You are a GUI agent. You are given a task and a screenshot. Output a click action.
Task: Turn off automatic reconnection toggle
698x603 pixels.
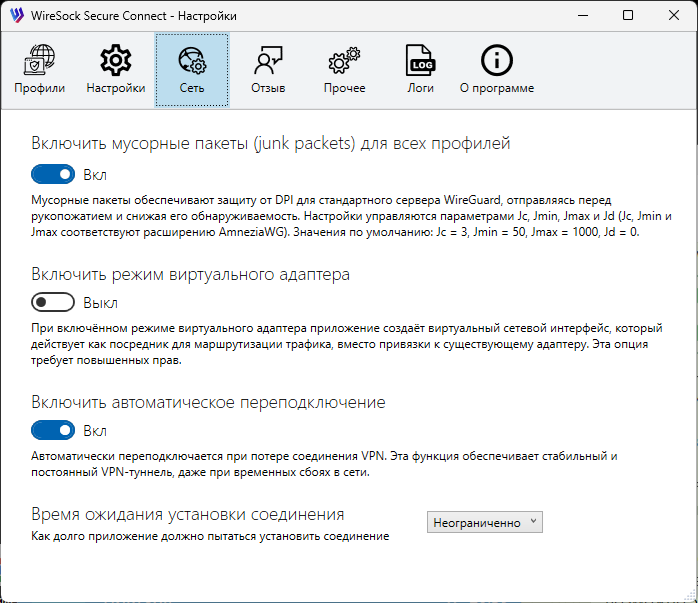click(x=53, y=430)
